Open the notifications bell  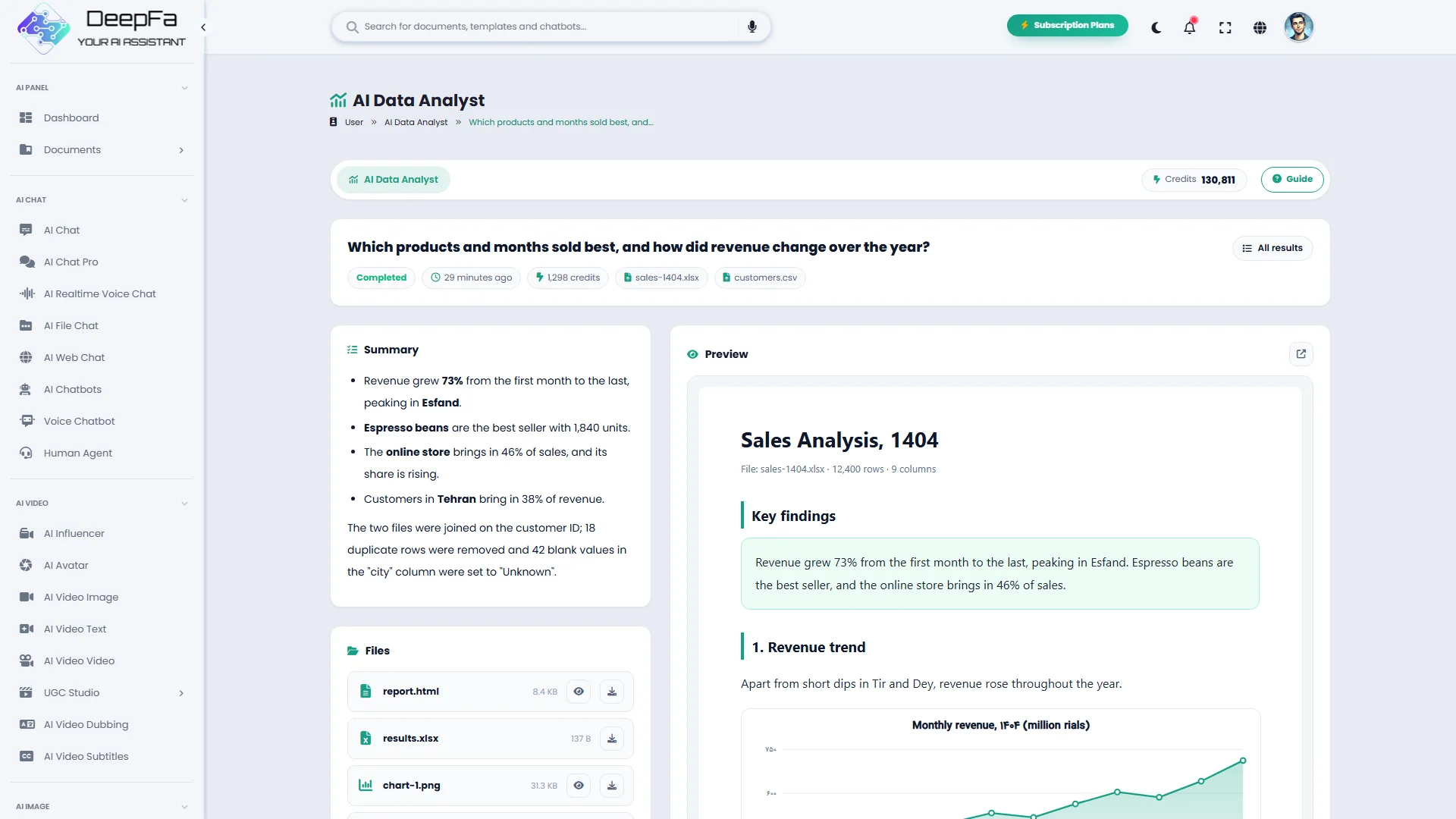(1190, 27)
